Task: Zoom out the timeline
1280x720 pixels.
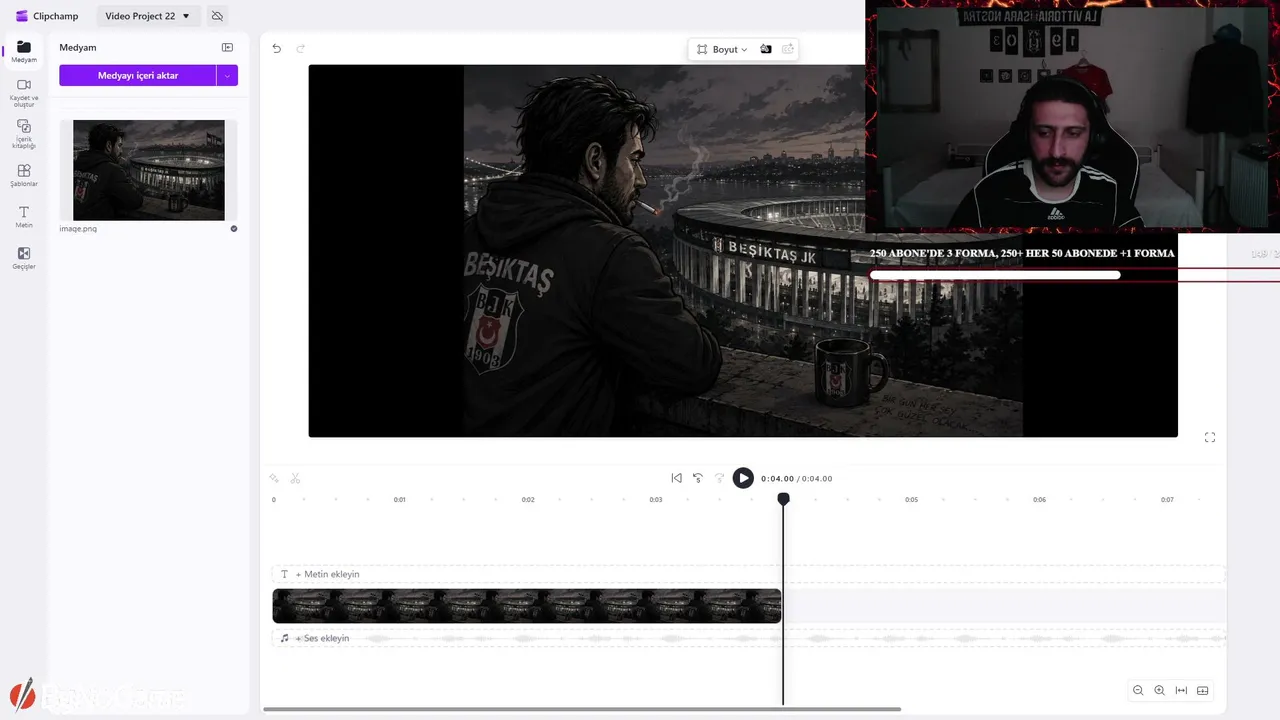Action: tap(1138, 690)
